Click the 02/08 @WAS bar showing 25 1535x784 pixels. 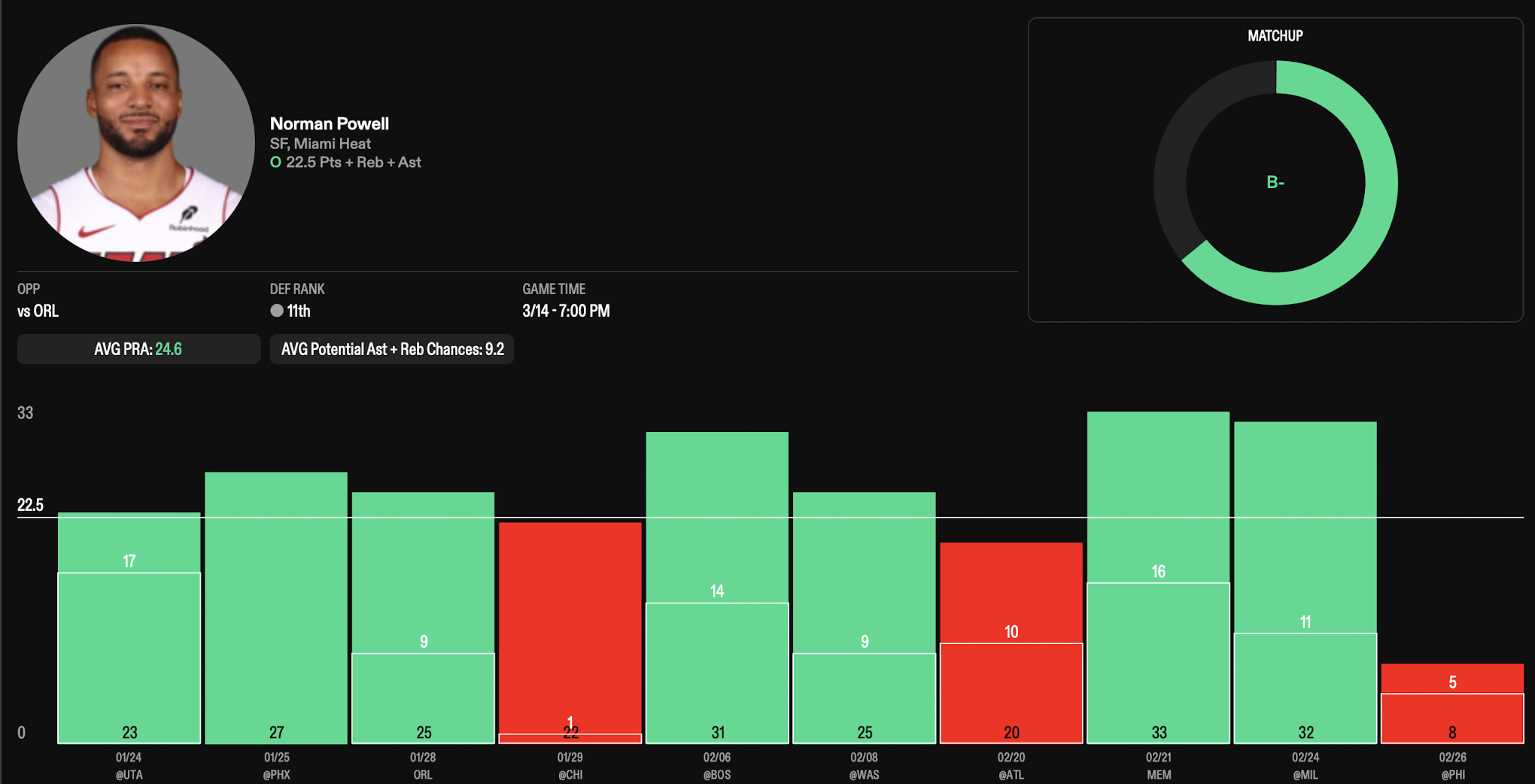coord(864,618)
